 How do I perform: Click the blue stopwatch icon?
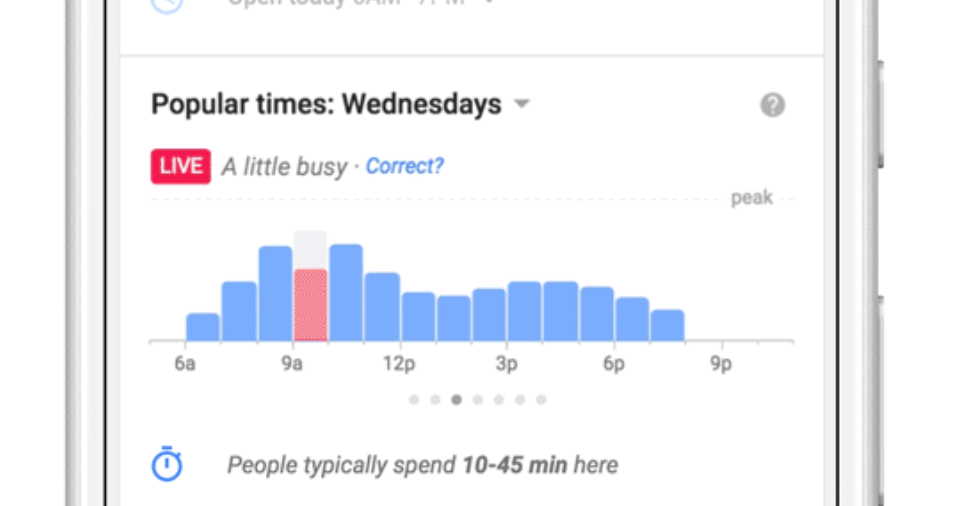point(167,464)
